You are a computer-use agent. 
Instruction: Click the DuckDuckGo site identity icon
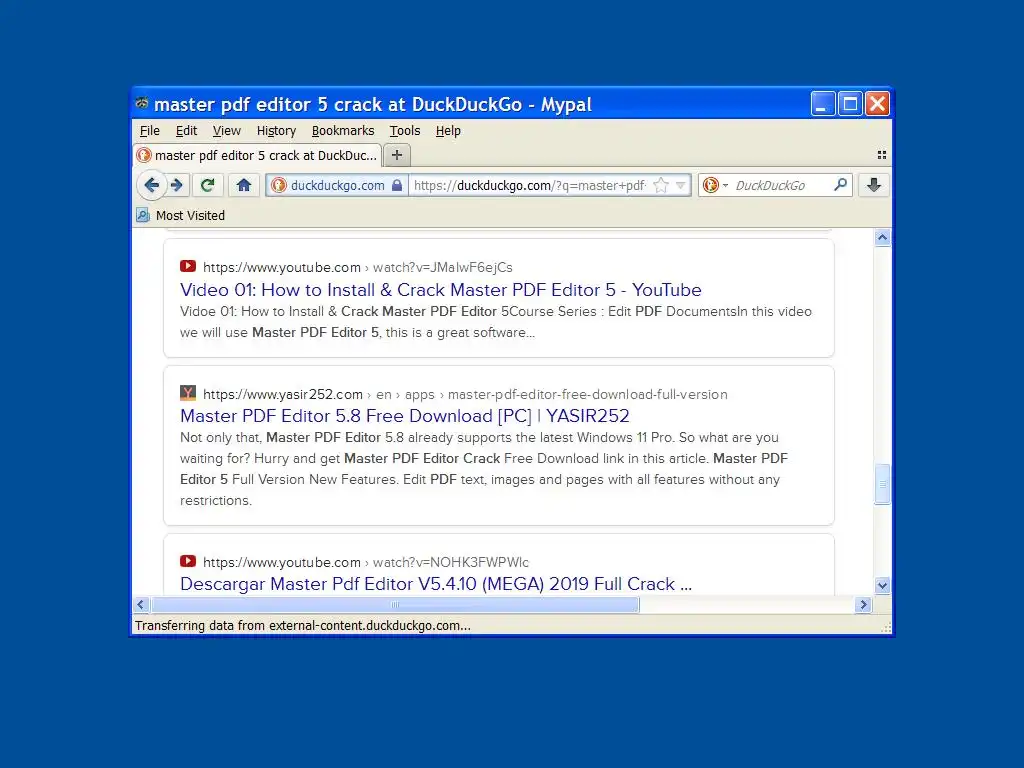(x=279, y=185)
